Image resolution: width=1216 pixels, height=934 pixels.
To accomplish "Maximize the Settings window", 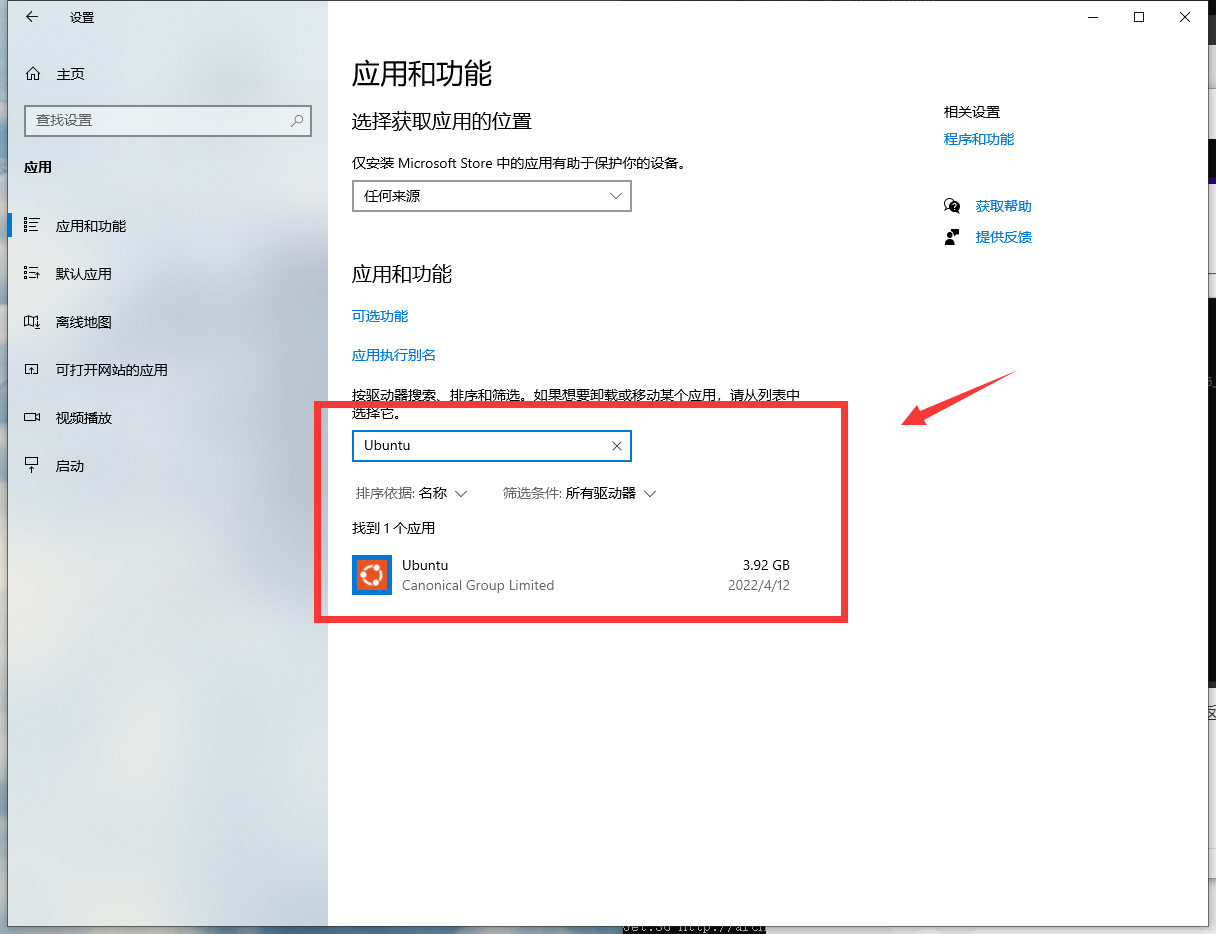I will coord(1139,17).
